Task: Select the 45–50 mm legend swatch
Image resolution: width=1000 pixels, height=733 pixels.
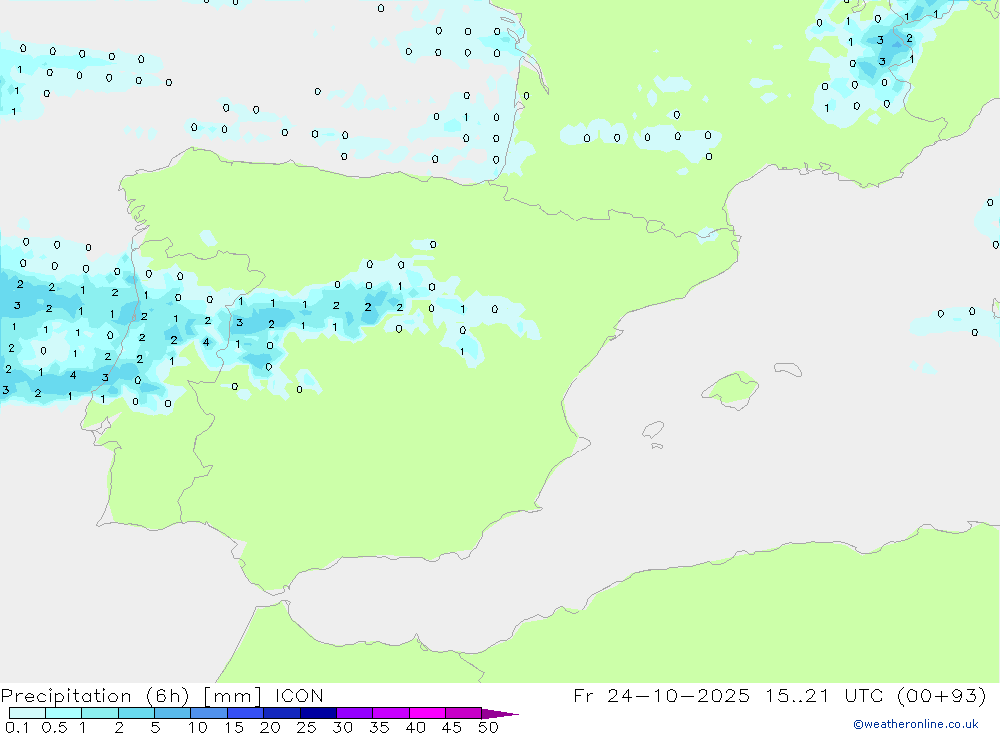Action: click(x=464, y=713)
